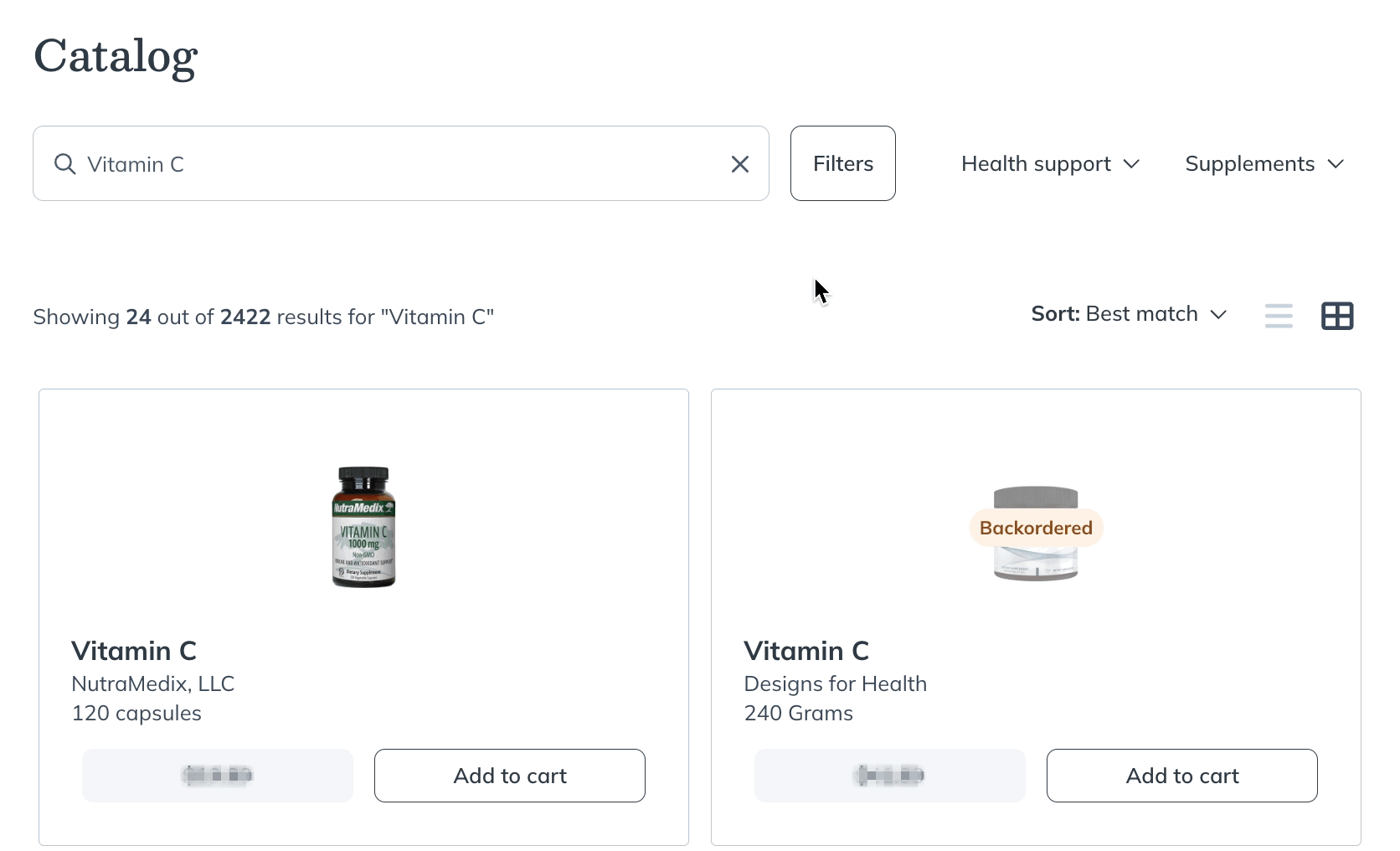The height and width of the screenshot is (851, 1400).
Task: Open the NutraMedix bottle product image
Action: (x=363, y=527)
